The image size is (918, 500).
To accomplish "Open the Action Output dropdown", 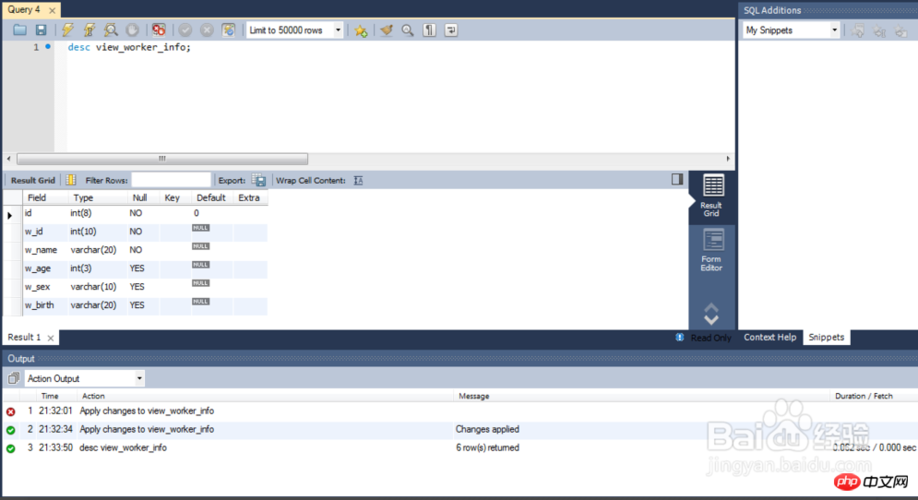I will (x=84, y=379).
